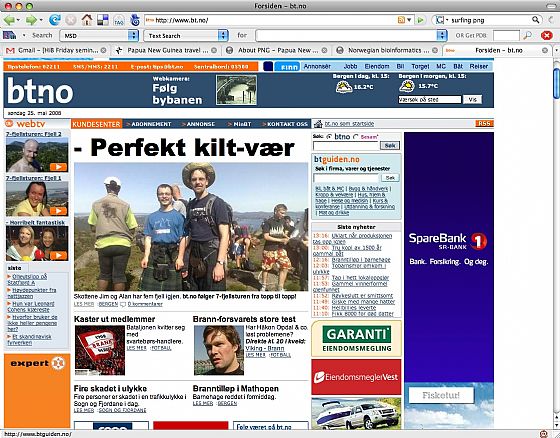Image resolution: width=560 pixels, height=438 pixels.
Task: Open the search toolbar logo dropdown arrow
Action: (24, 35)
